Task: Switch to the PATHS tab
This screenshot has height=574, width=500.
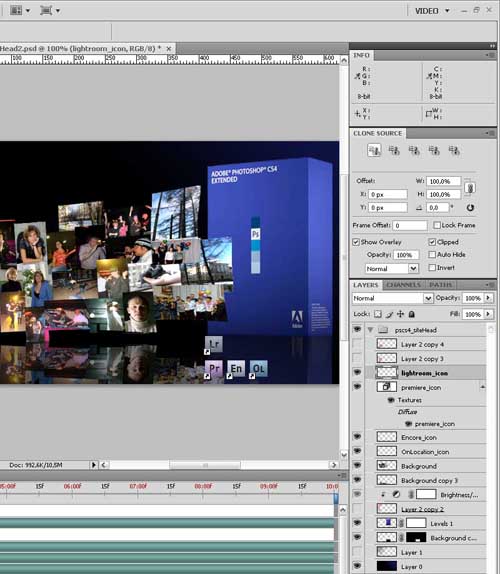Action: 440,285
